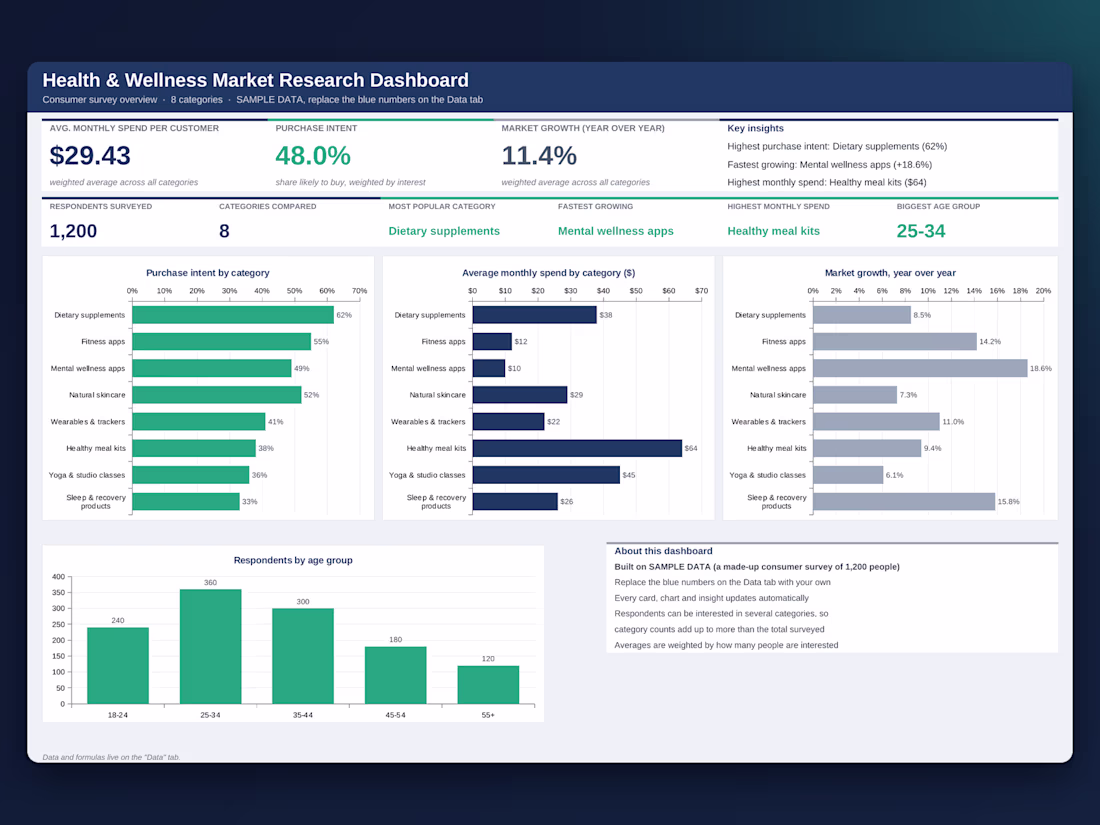Click "Dietary supplements" under Most Popular Category
Screen dimensions: 1100x825
click(x=444, y=231)
